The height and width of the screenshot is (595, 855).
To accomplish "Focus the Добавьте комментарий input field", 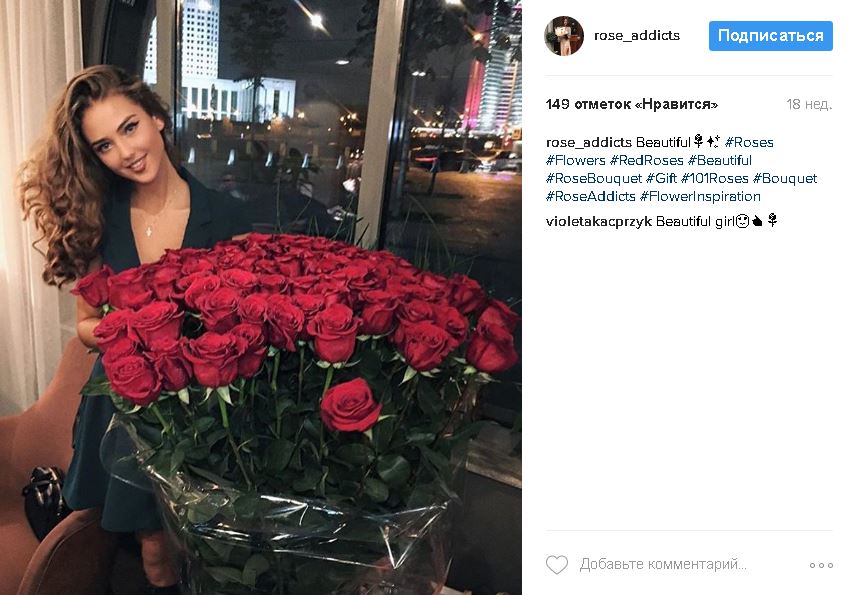I will [x=663, y=564].
